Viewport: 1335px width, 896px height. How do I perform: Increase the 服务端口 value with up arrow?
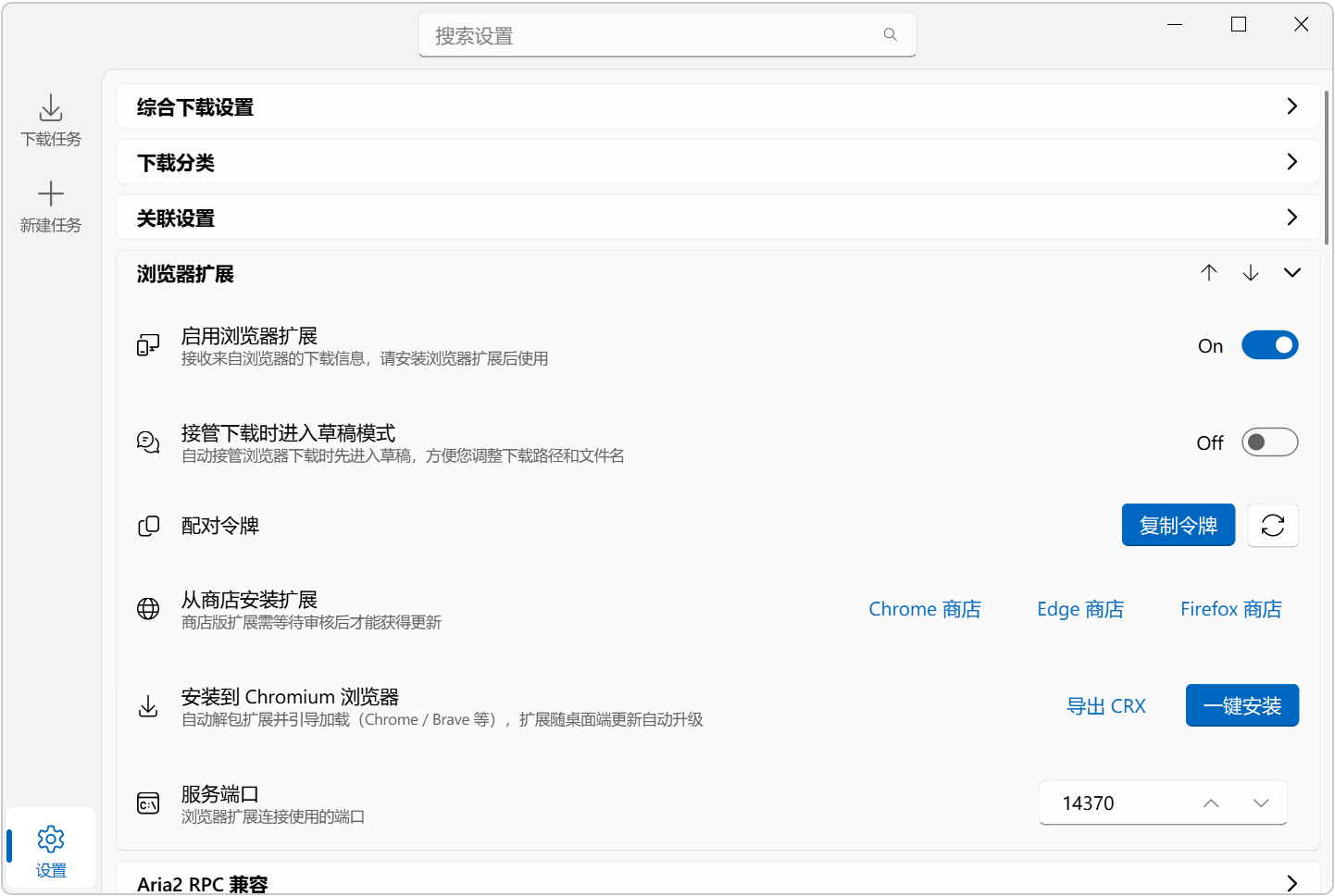(x=1211, y=803)
